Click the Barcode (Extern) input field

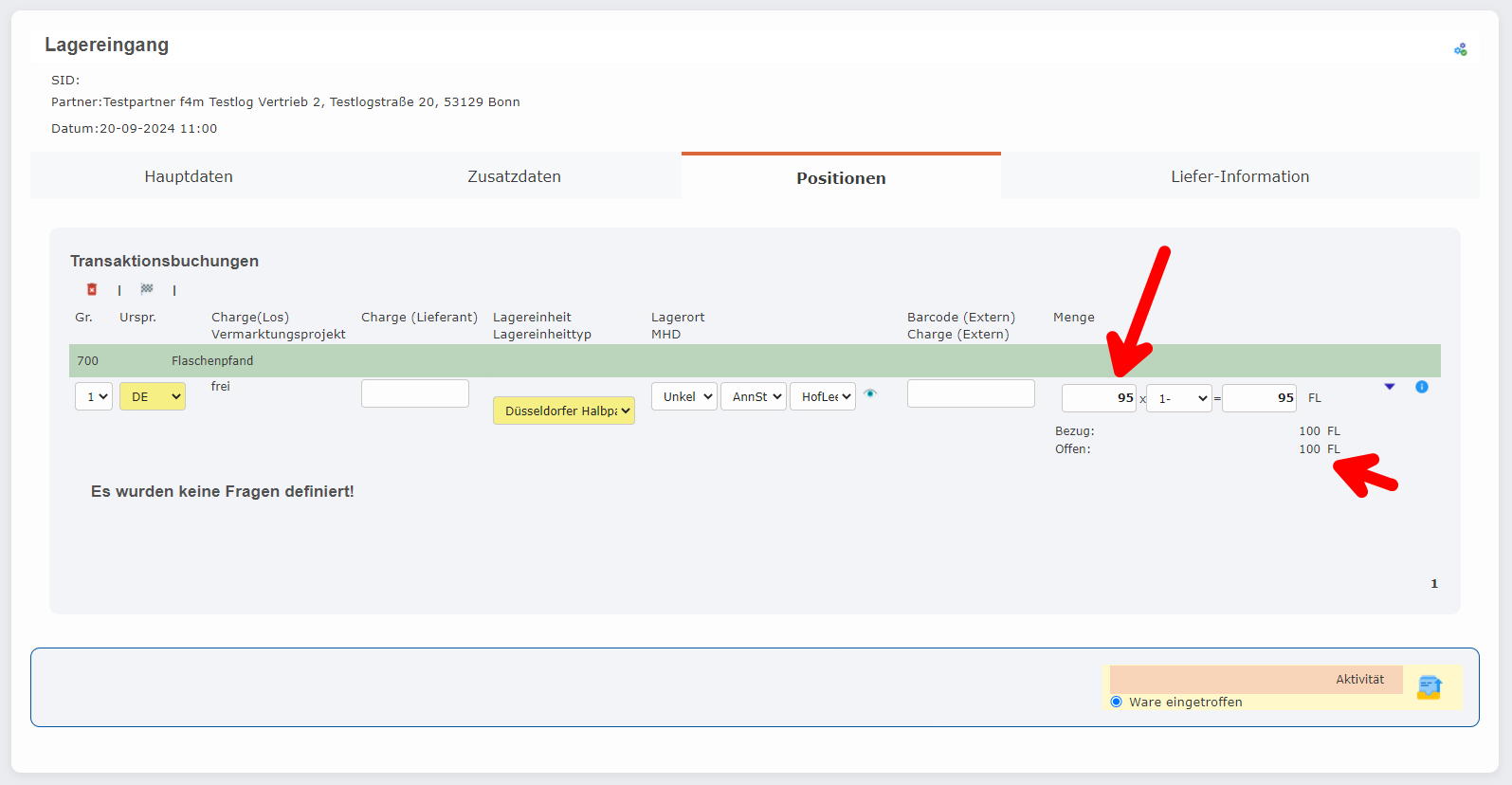coord(971,393)
